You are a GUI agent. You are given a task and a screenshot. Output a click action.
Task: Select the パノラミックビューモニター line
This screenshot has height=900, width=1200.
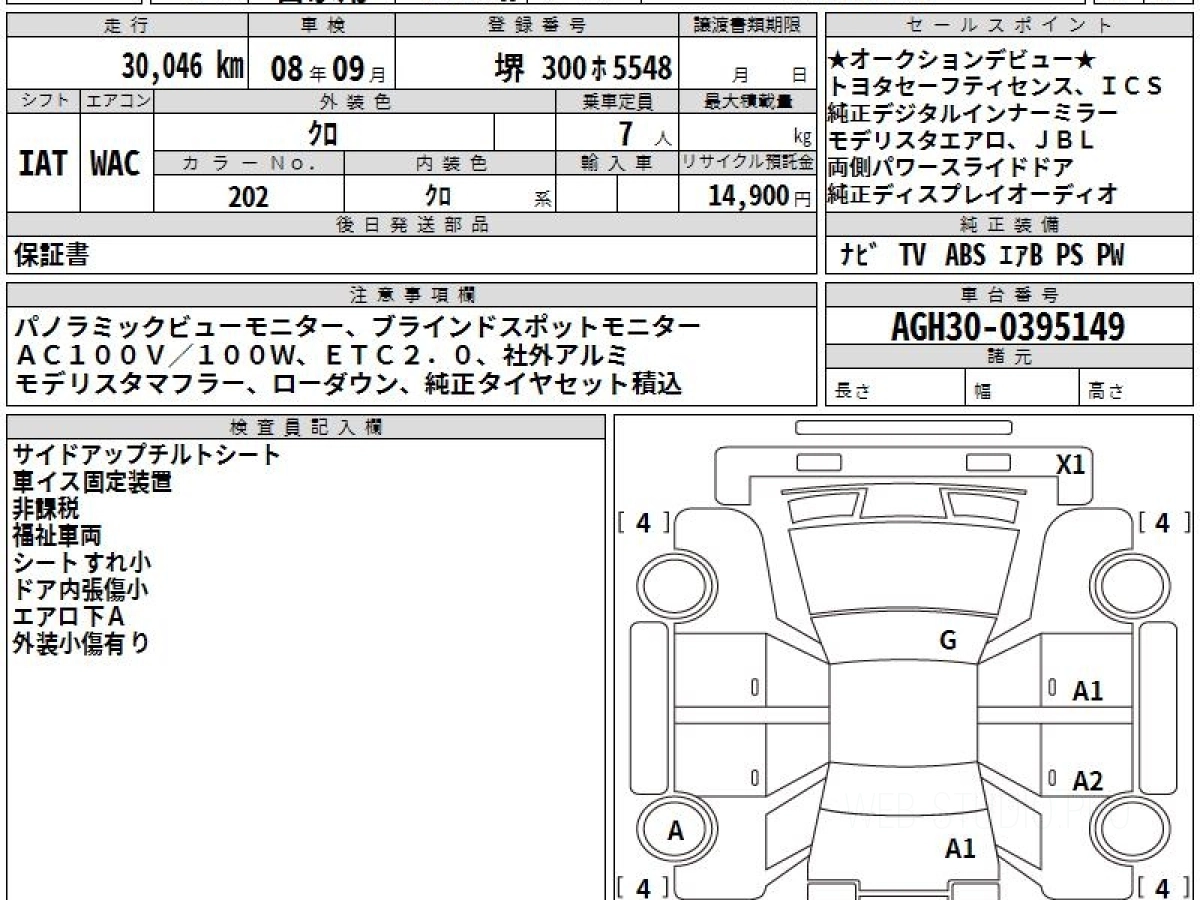point(358,326)
